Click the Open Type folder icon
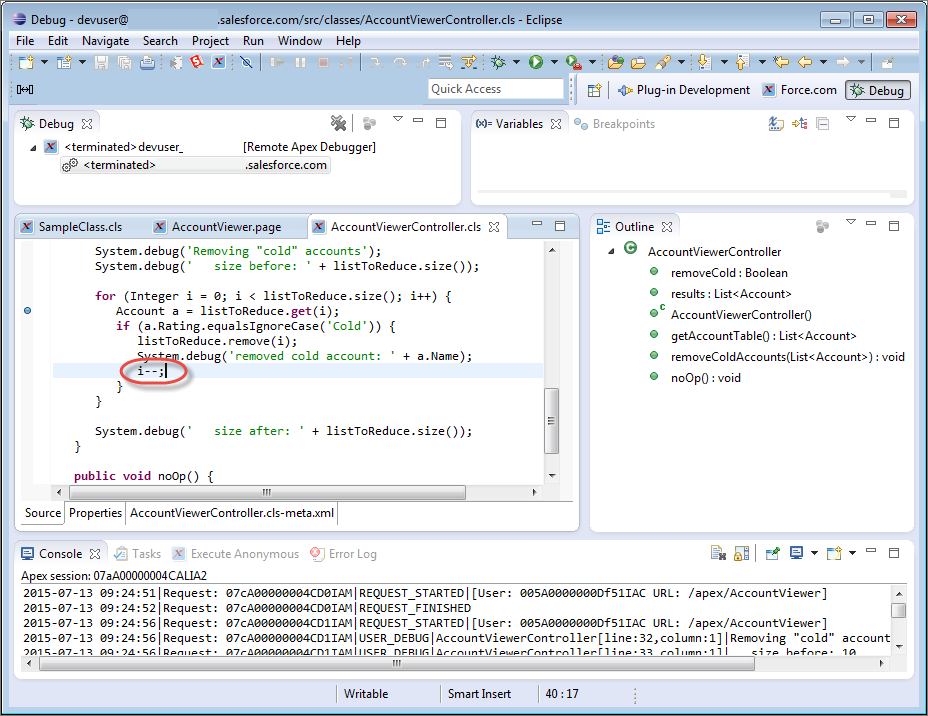 pos(616,62)
